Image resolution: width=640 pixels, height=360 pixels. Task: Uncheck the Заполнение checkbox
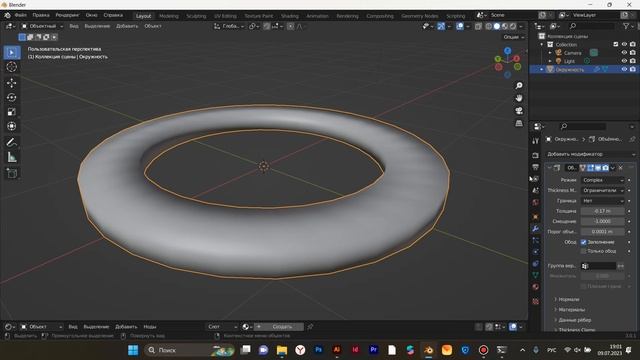(583, 242)
